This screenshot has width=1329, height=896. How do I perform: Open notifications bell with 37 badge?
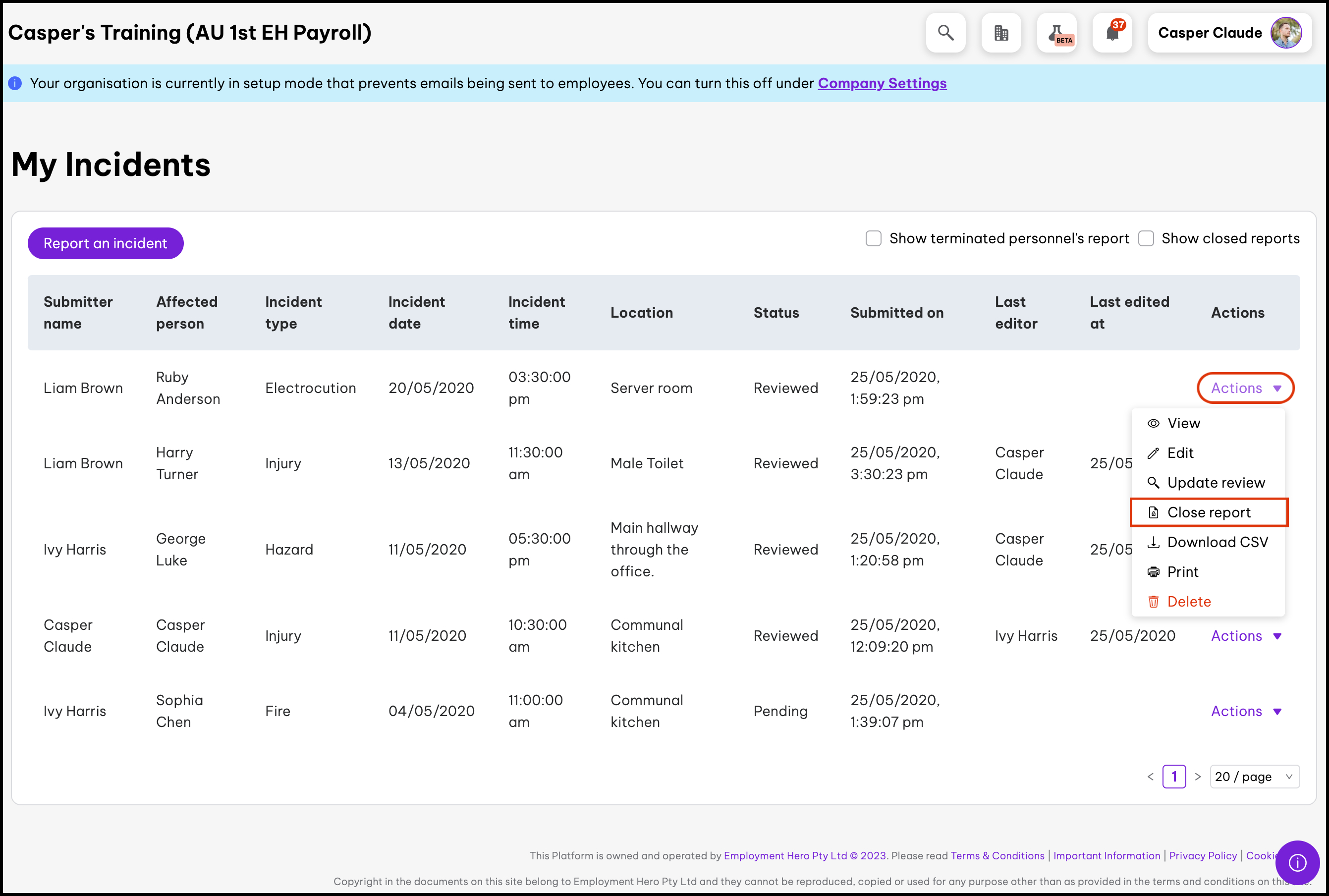pyautogui.click(x=1112, y=33)
